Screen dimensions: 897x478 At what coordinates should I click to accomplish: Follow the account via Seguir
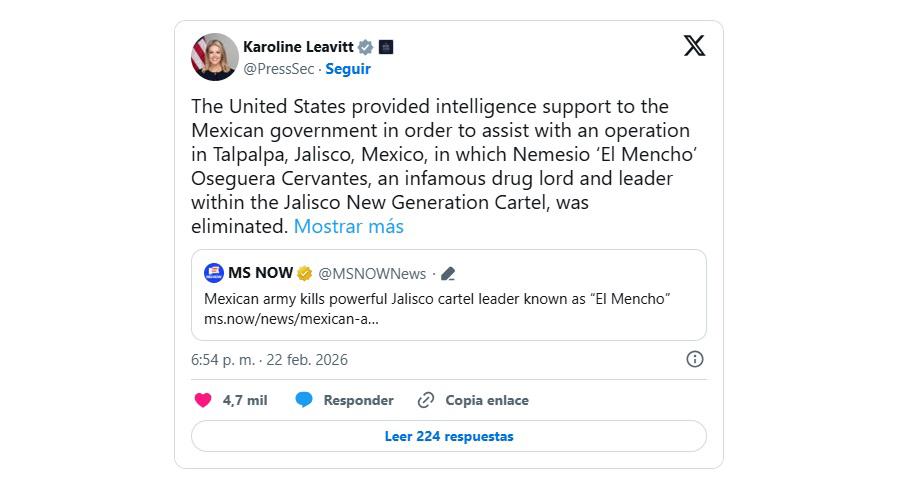pyautogui.click(x=348, y=69)
